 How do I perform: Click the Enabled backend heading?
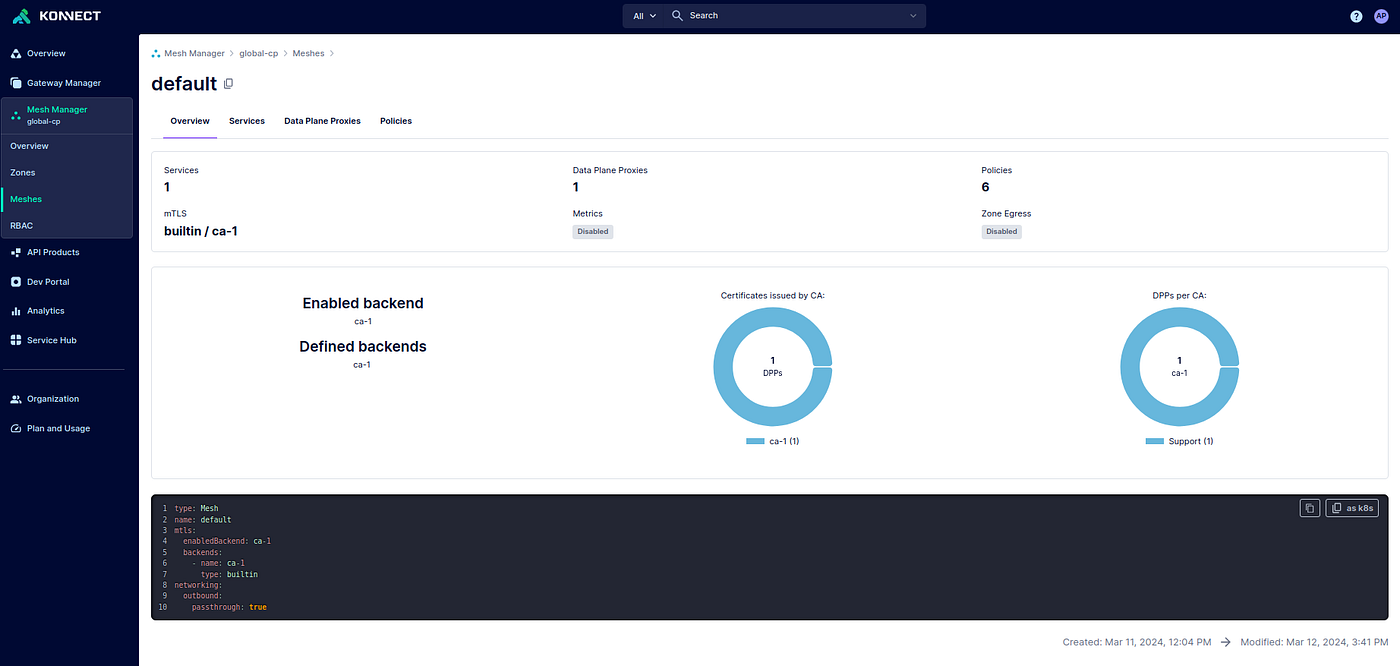pos(363,303)
